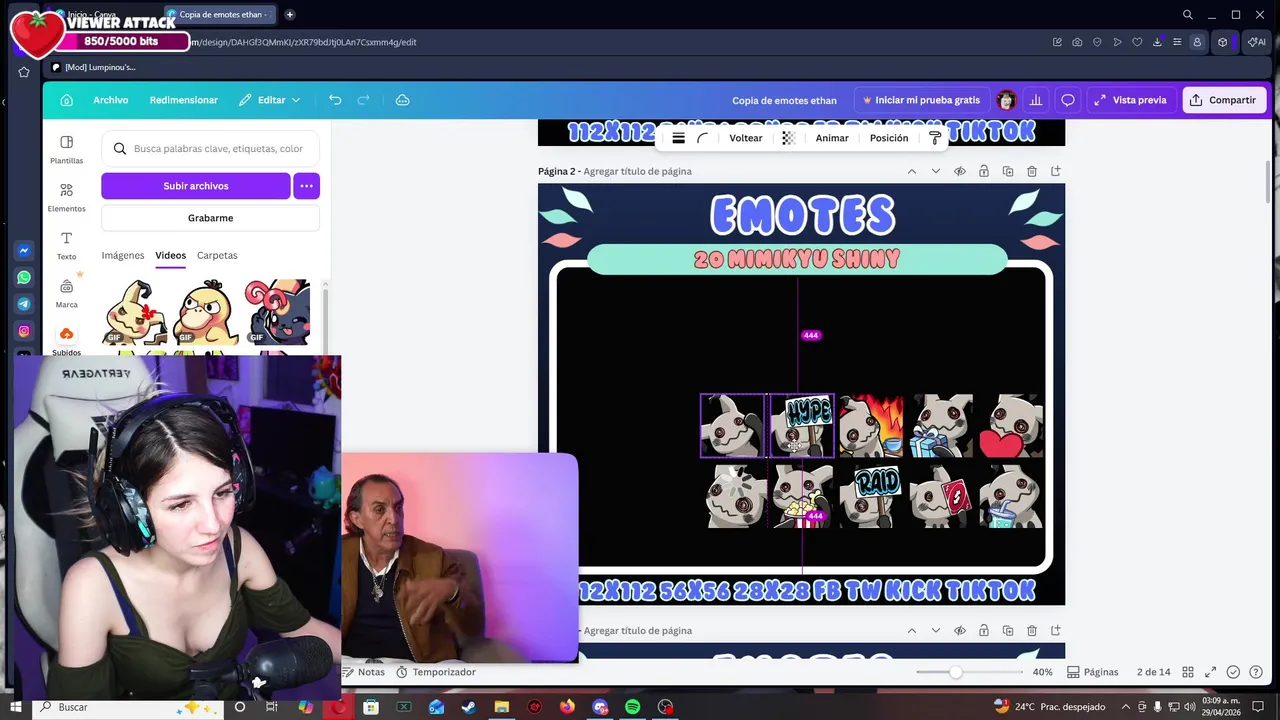This screenshot has width=1280, height=720.
Task: Select Mimikyu GIF upload thumbnail
Action: (x=136, y=312)
